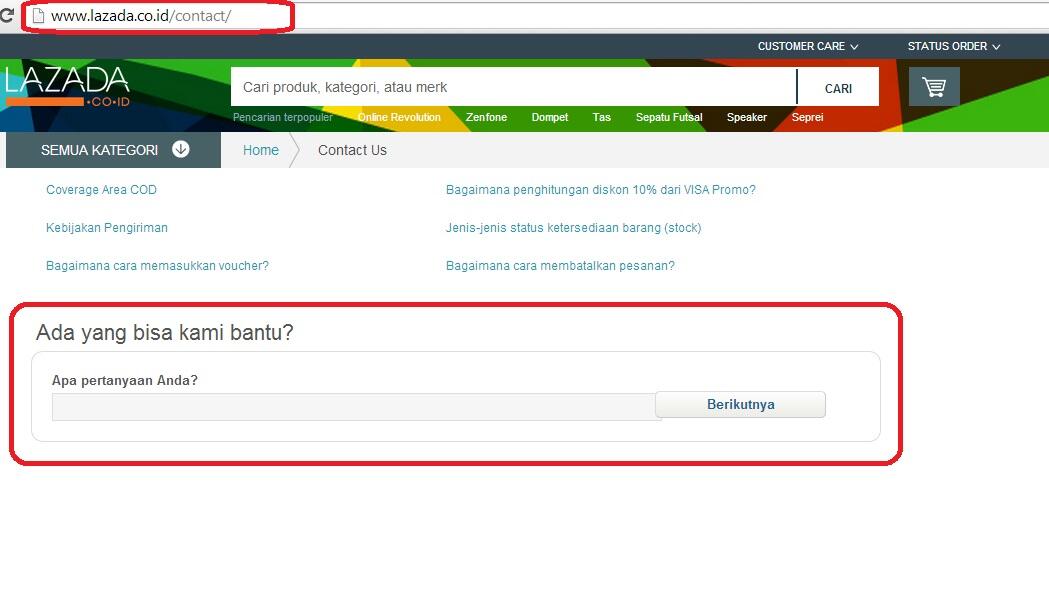1049x589 pixels.
Task: Select the Dompet popular search
Action: 549,117
